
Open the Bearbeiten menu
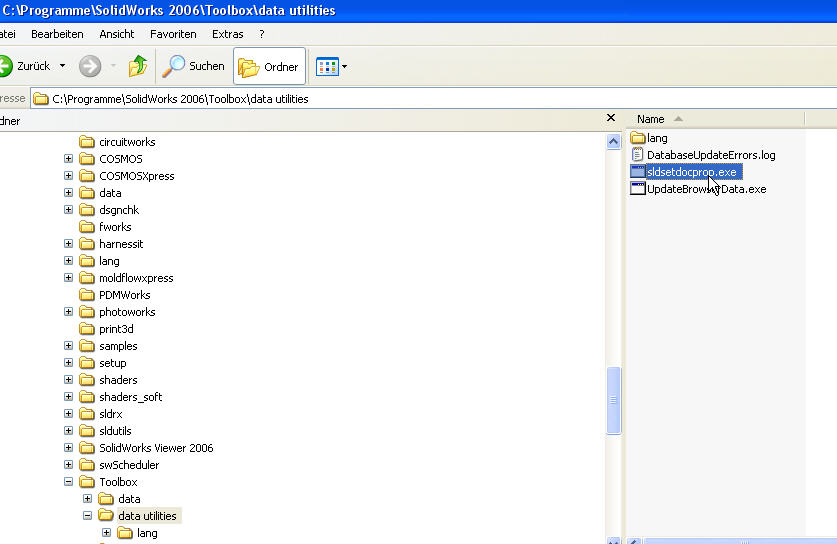pyautogui.click(x=57, y=34)
